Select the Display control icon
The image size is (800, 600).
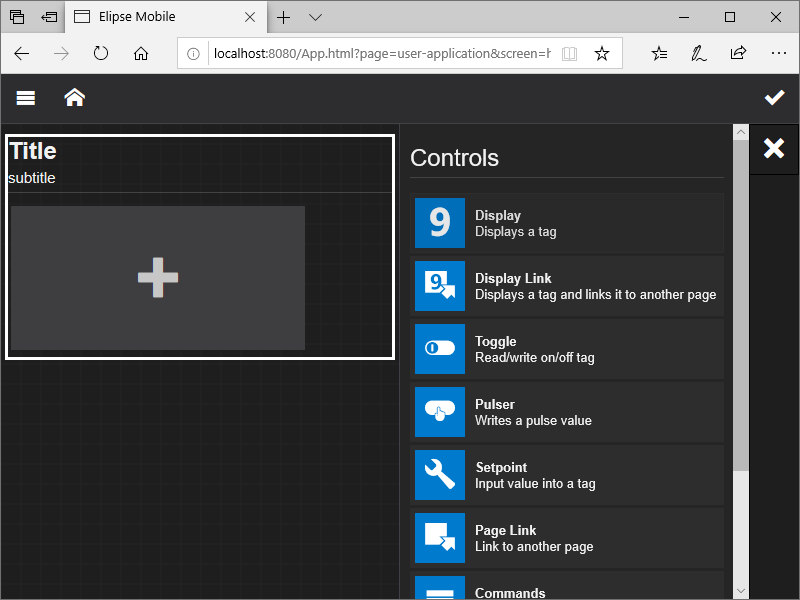440,223
